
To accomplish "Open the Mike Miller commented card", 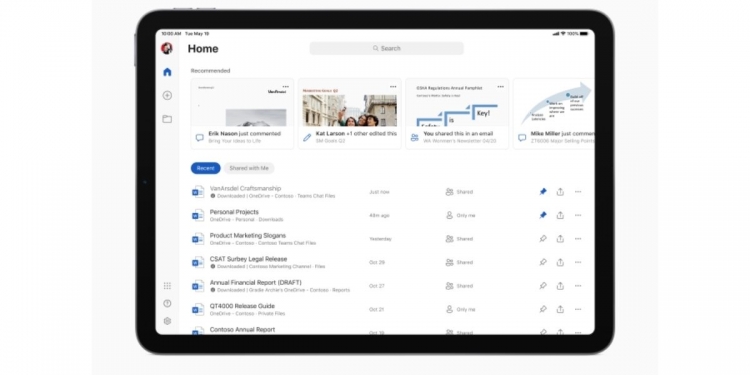I will [x=553, y=114].
